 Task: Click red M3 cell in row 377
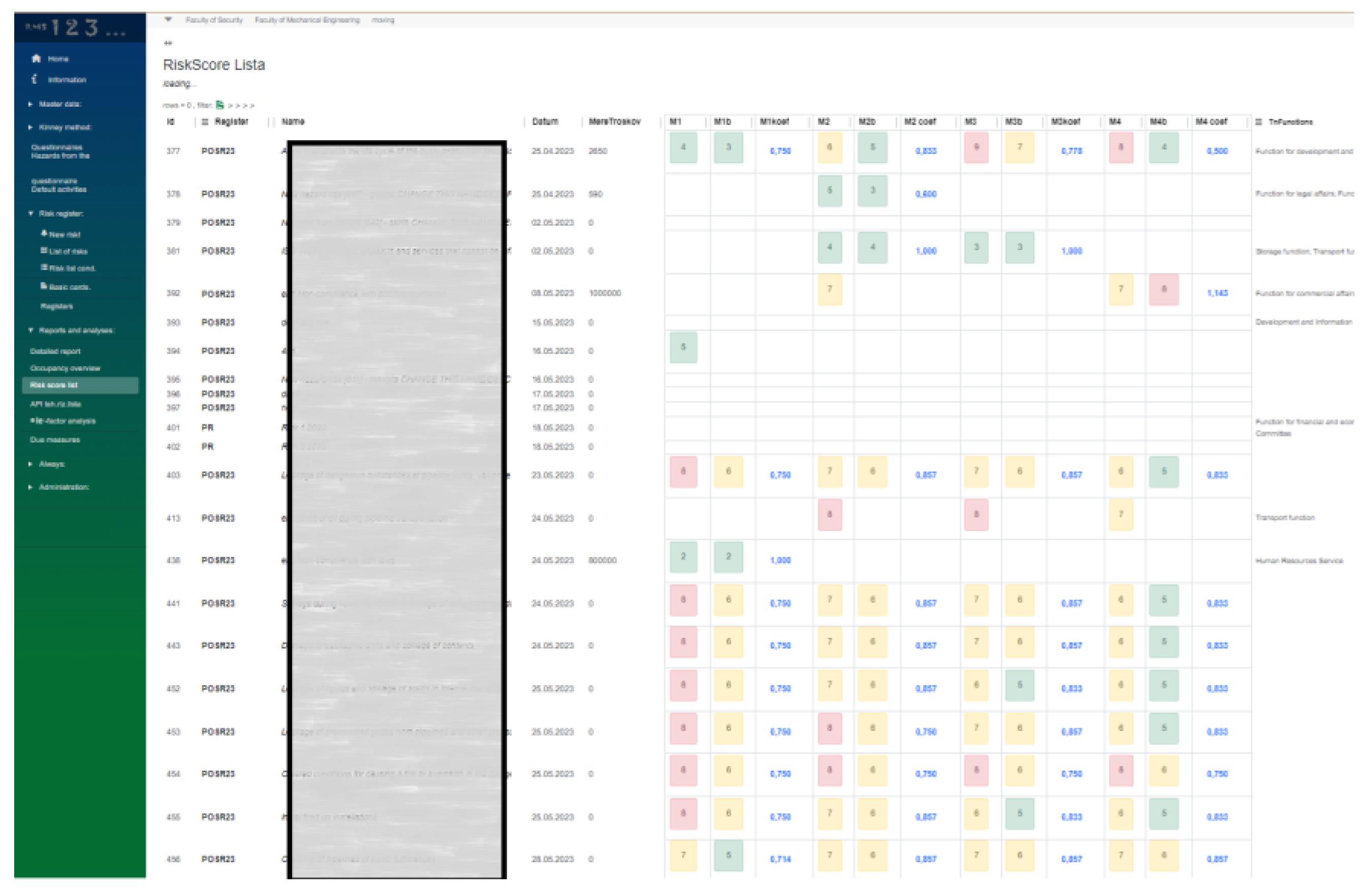point(976,147)
